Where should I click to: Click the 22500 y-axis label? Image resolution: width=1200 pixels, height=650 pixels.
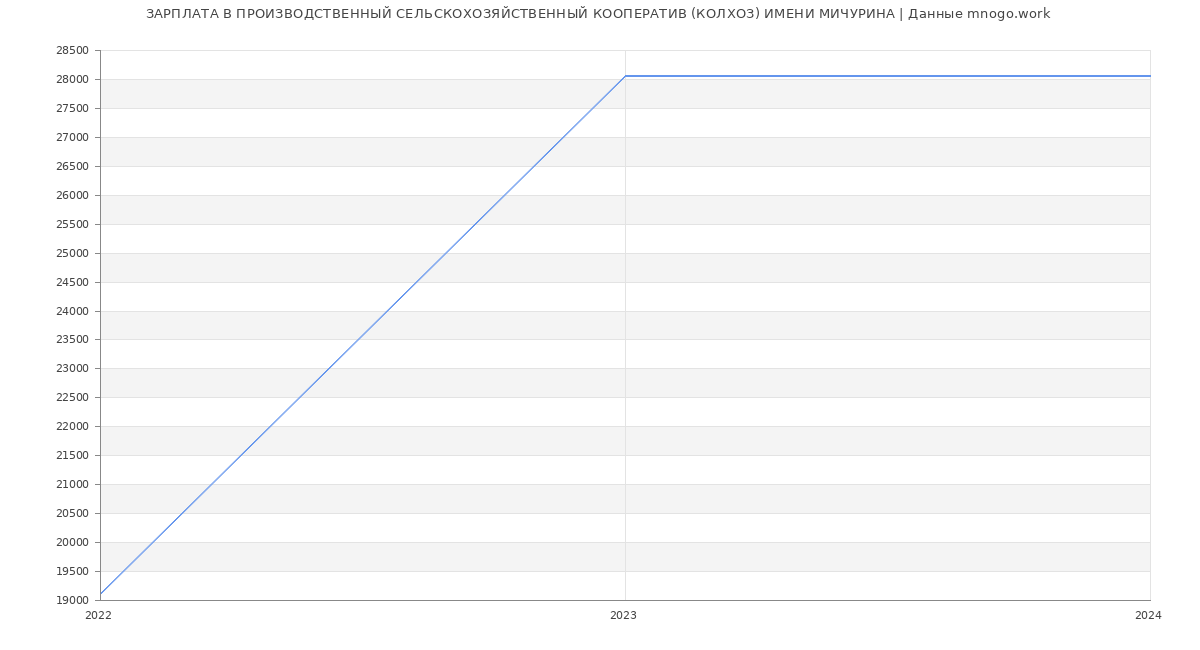click(x=72, y=398)
